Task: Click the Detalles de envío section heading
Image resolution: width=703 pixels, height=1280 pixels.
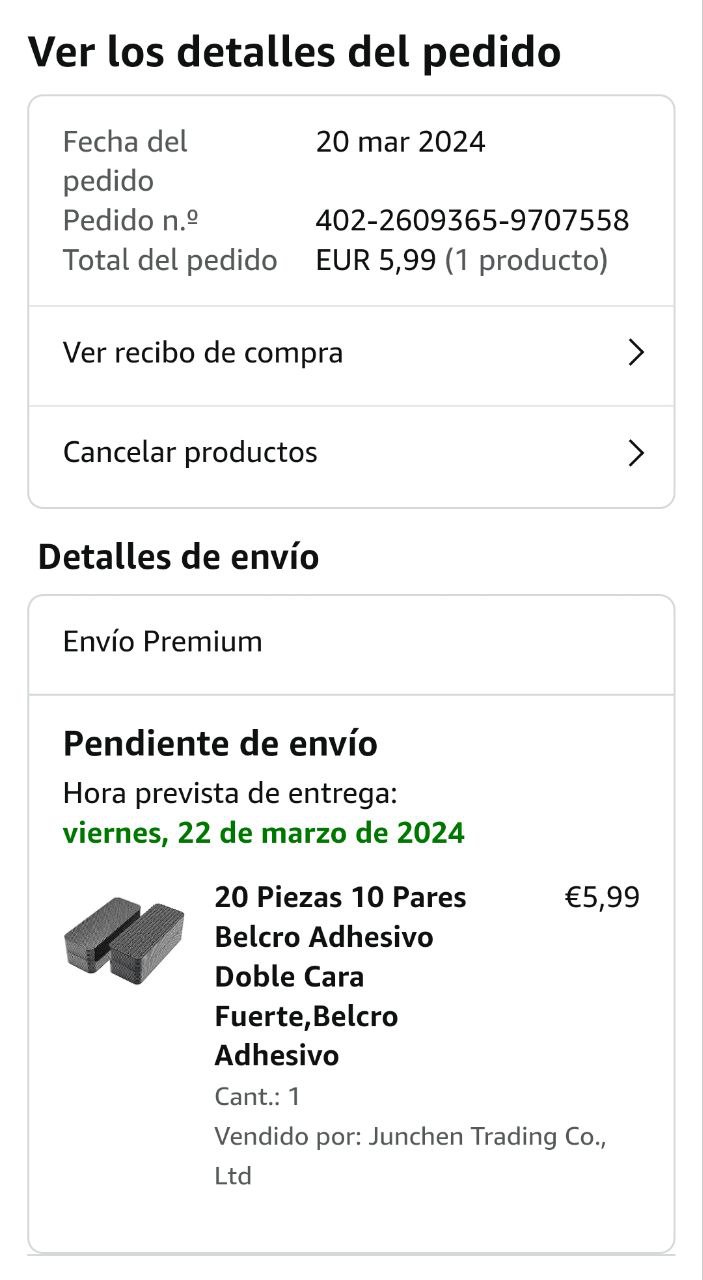Action: 178,557
